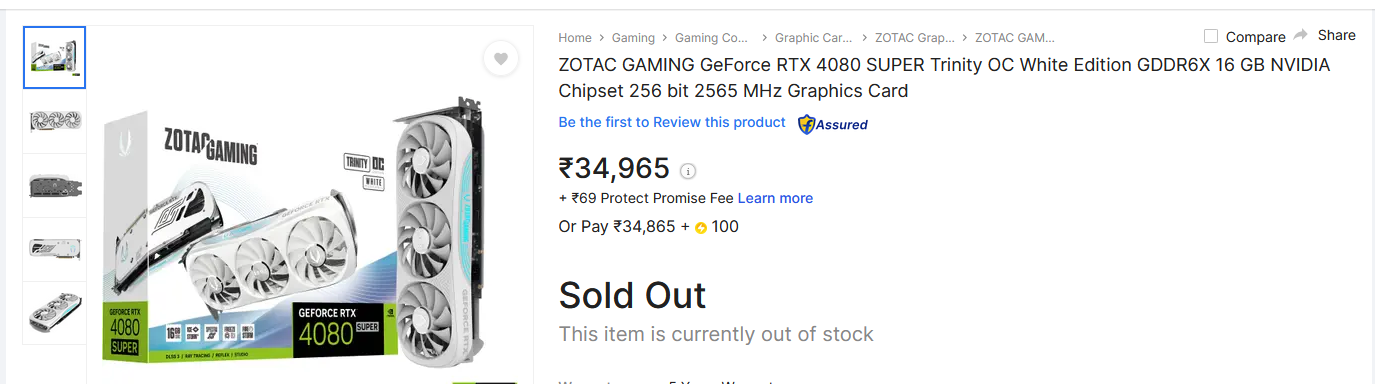The height and width of the screenshot is (384, 1375).
Task: Click the Assured badge icon
Action: point(833,124)
